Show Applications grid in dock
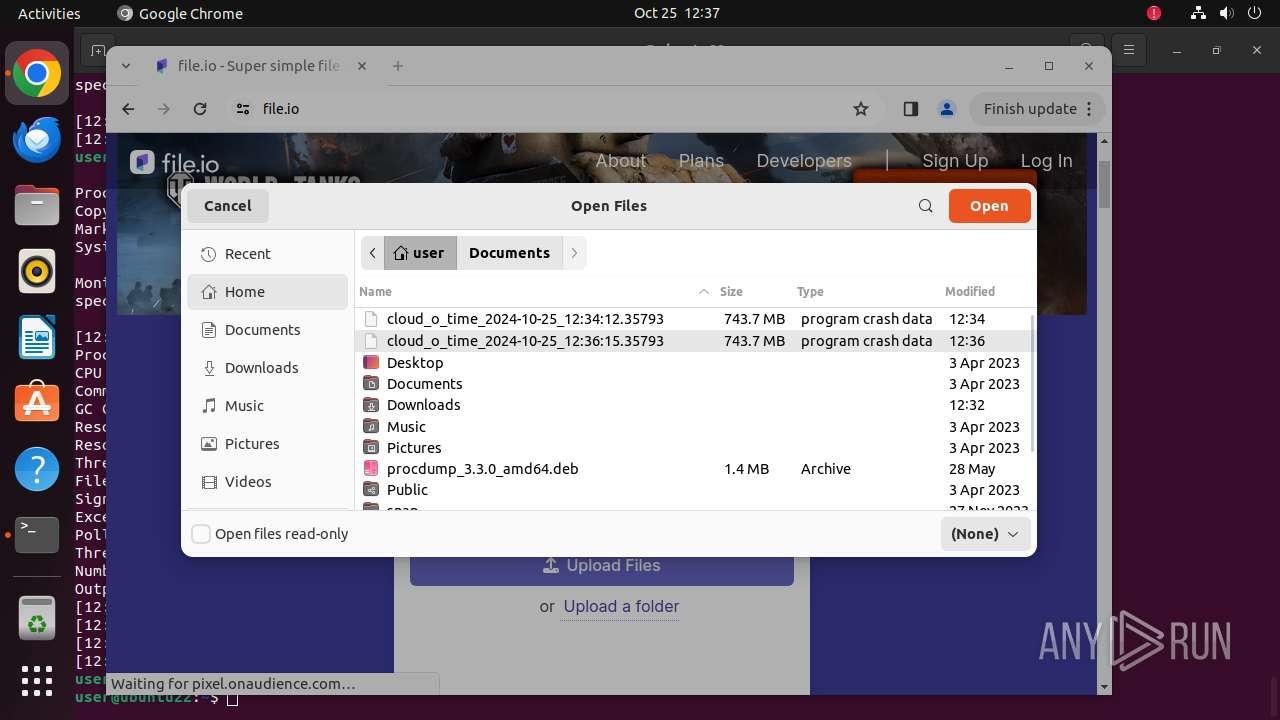Image resolution: width=1280 pixels, height=720 pixels. tap(37, 681)
